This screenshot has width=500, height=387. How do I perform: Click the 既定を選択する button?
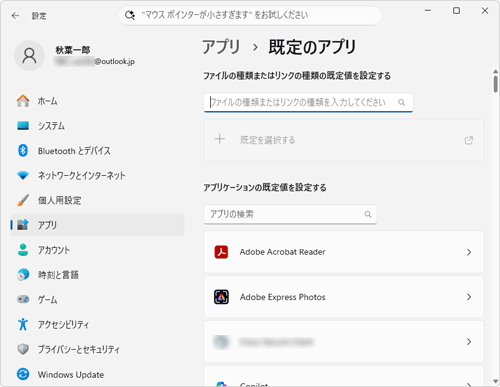[344, 140]
